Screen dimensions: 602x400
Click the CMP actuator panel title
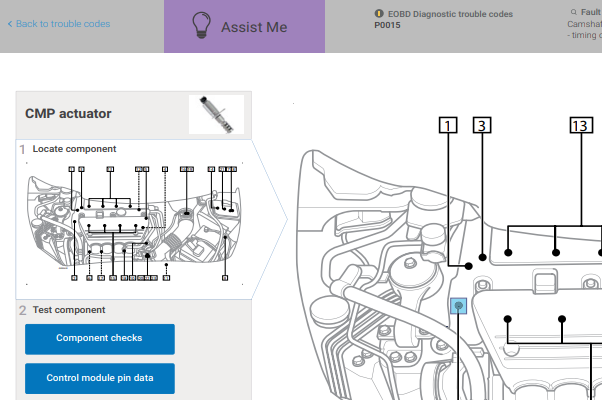point(68,114)
